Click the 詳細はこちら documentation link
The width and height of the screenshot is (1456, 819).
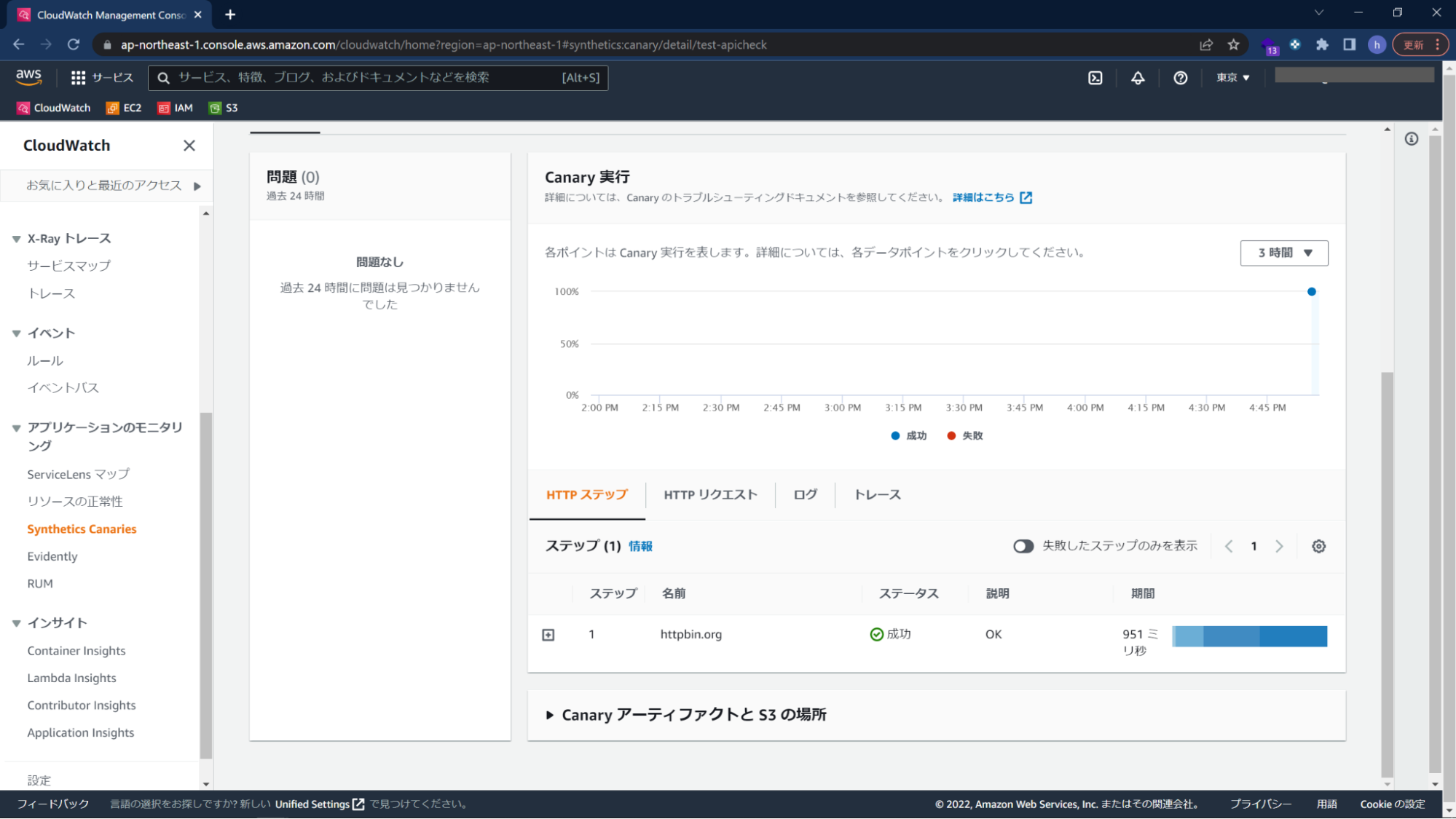click(x=992, y=197)
